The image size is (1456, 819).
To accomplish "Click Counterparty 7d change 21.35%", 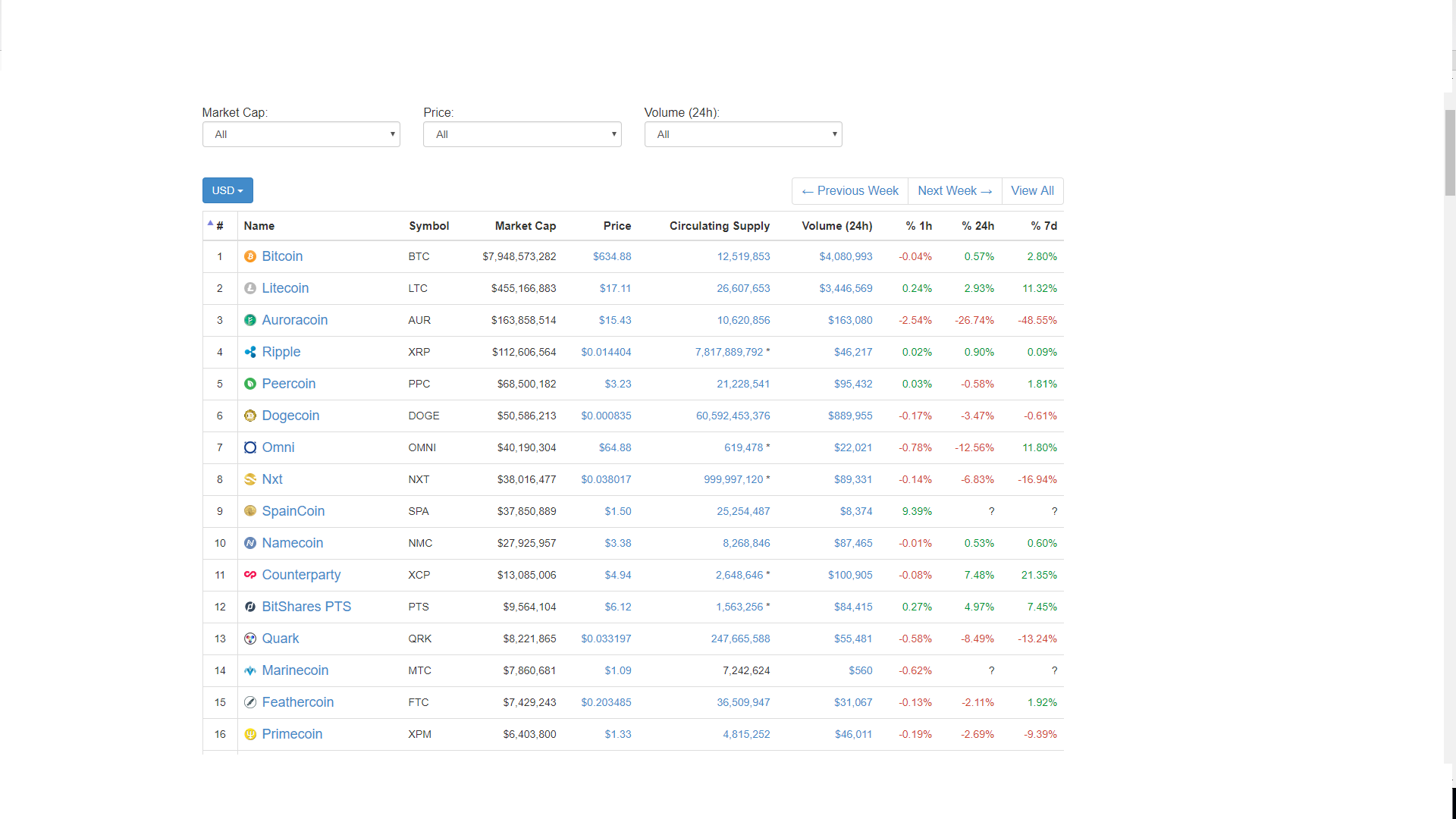I will tap(1039, 575).
